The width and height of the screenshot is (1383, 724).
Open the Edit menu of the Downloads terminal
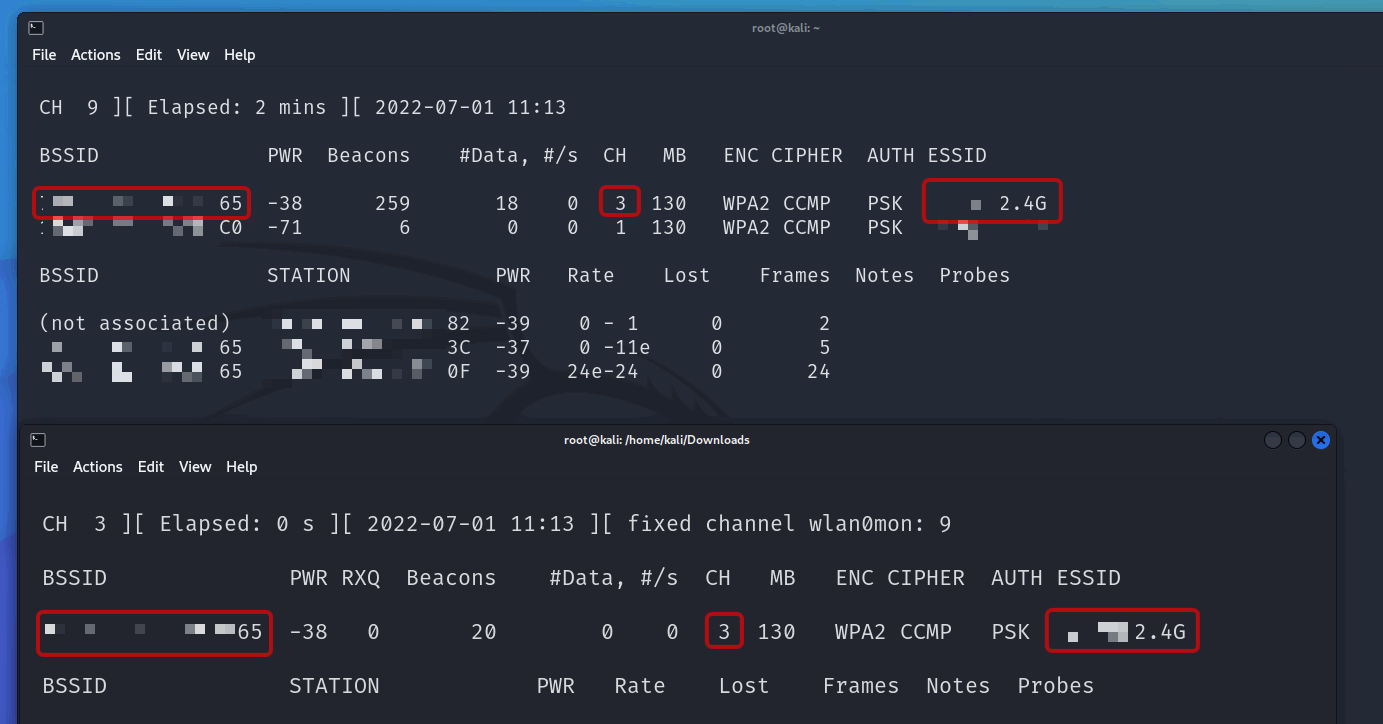(x=150, y=466)
